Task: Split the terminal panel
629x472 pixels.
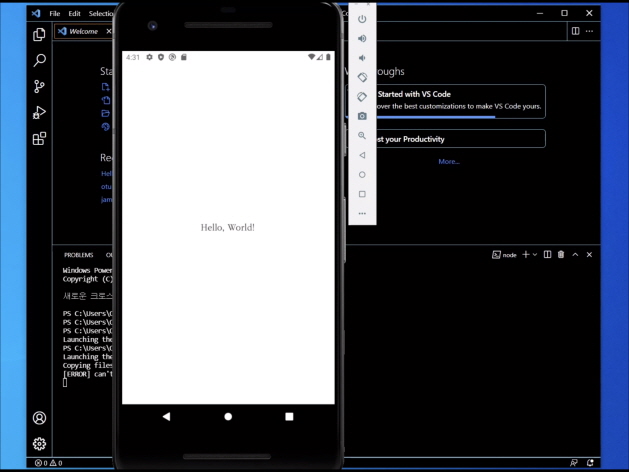Action: 547,255
